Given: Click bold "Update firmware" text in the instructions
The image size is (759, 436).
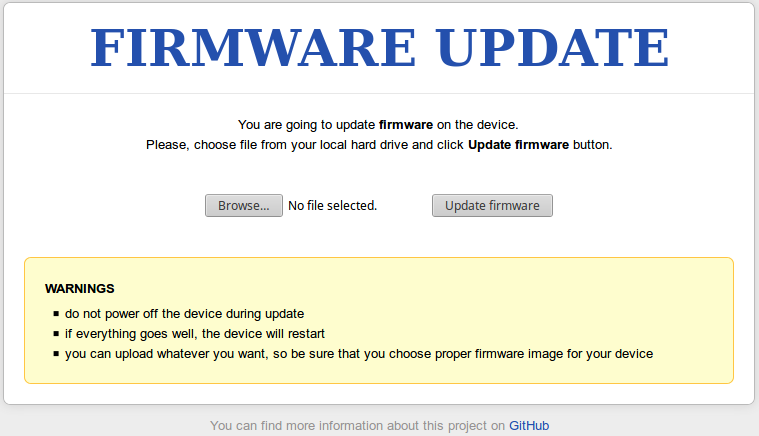Looking at the screenshot, I should pos(518,145).
